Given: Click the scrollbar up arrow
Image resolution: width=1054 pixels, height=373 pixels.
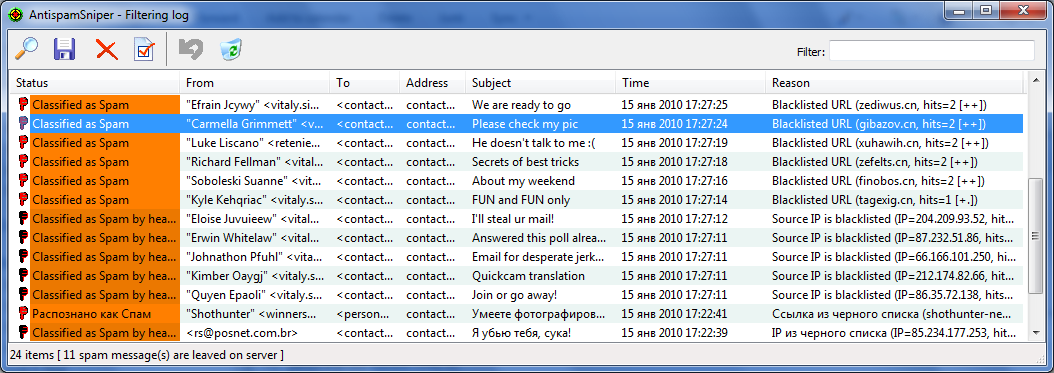Looking at the screenshot, I should (1035, 83).
